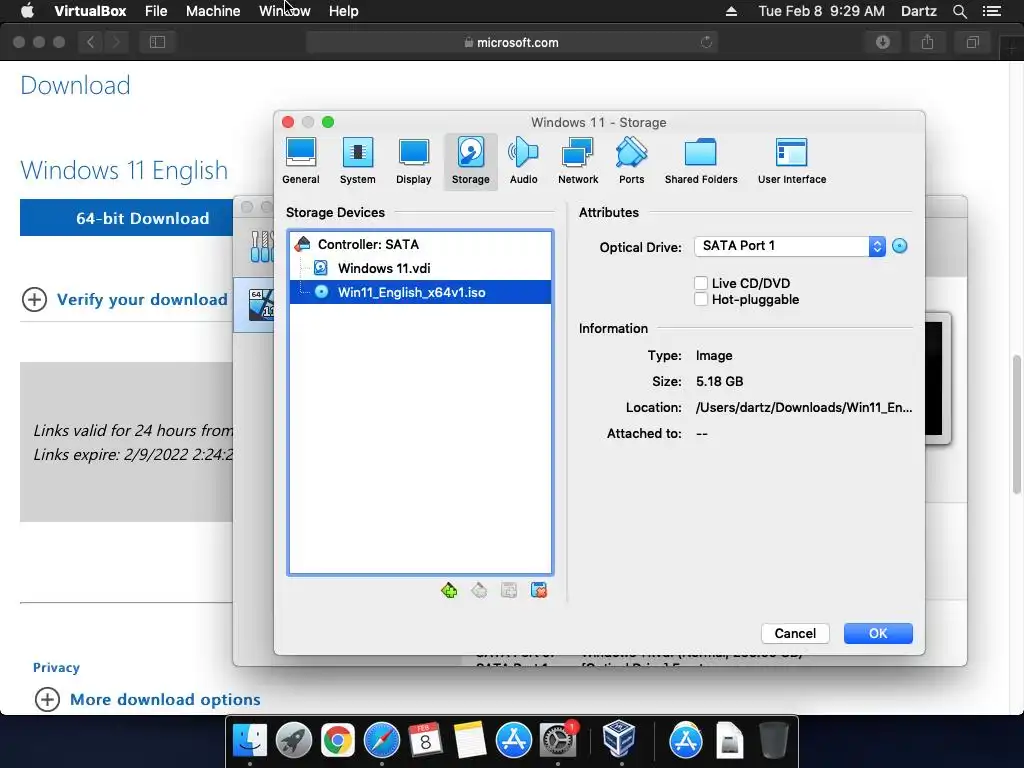Image resolution: width=1024 pixels, height=768 pixels.
Task: Click the Safari address bar showing microsoft.com
Action: (512, 42)
